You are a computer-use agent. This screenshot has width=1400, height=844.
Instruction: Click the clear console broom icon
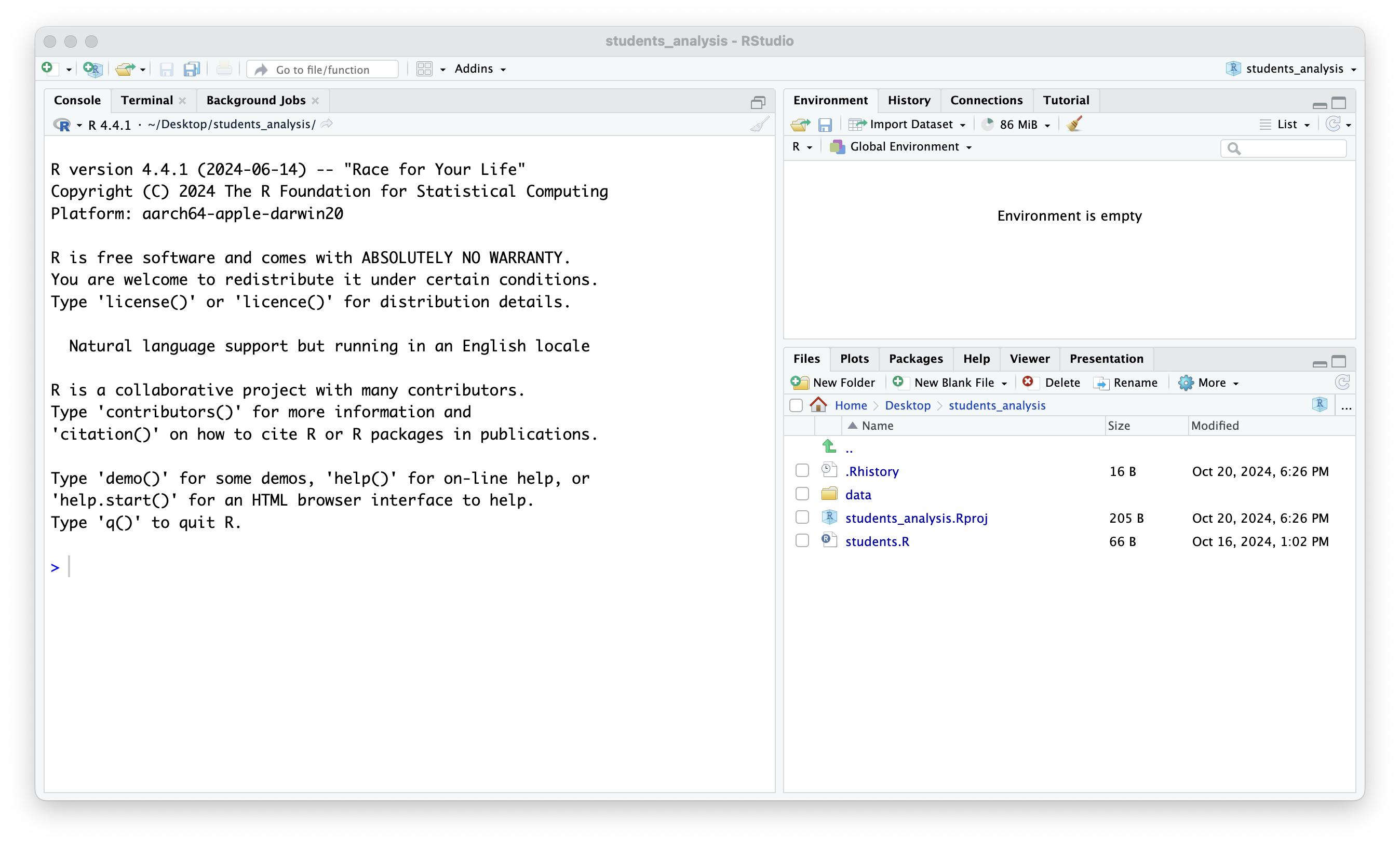(x=759, y=125)
